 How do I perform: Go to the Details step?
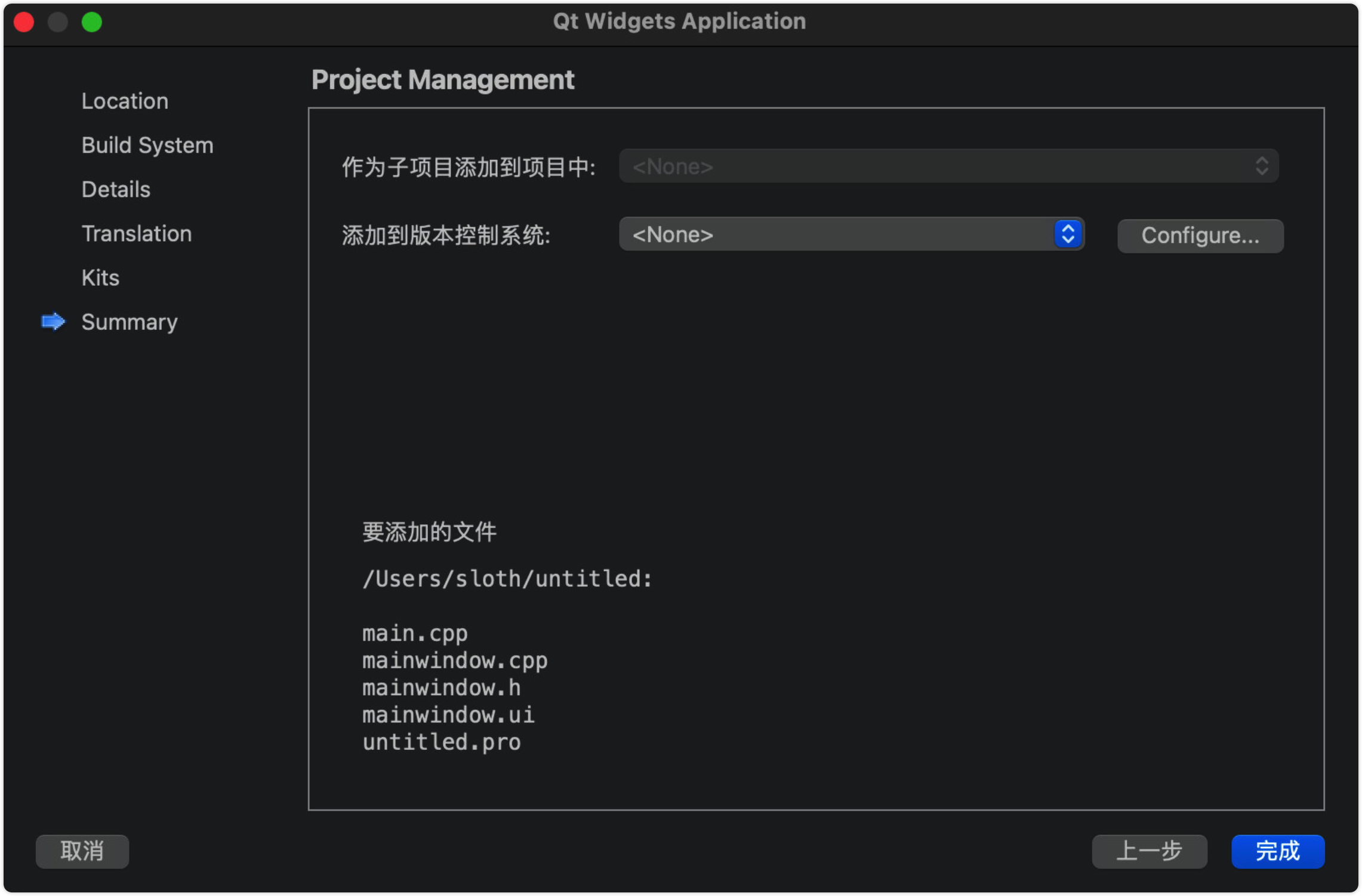coord(116,189)
